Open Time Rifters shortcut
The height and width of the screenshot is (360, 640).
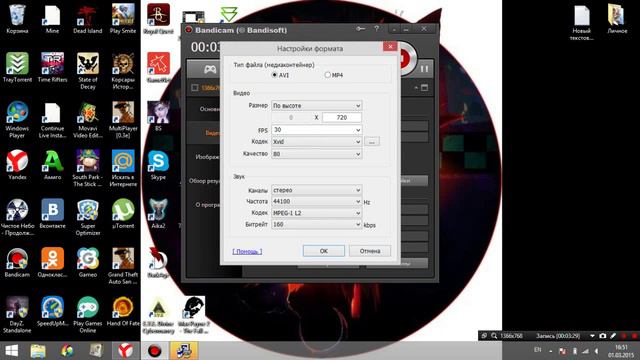tap(52, 67)
